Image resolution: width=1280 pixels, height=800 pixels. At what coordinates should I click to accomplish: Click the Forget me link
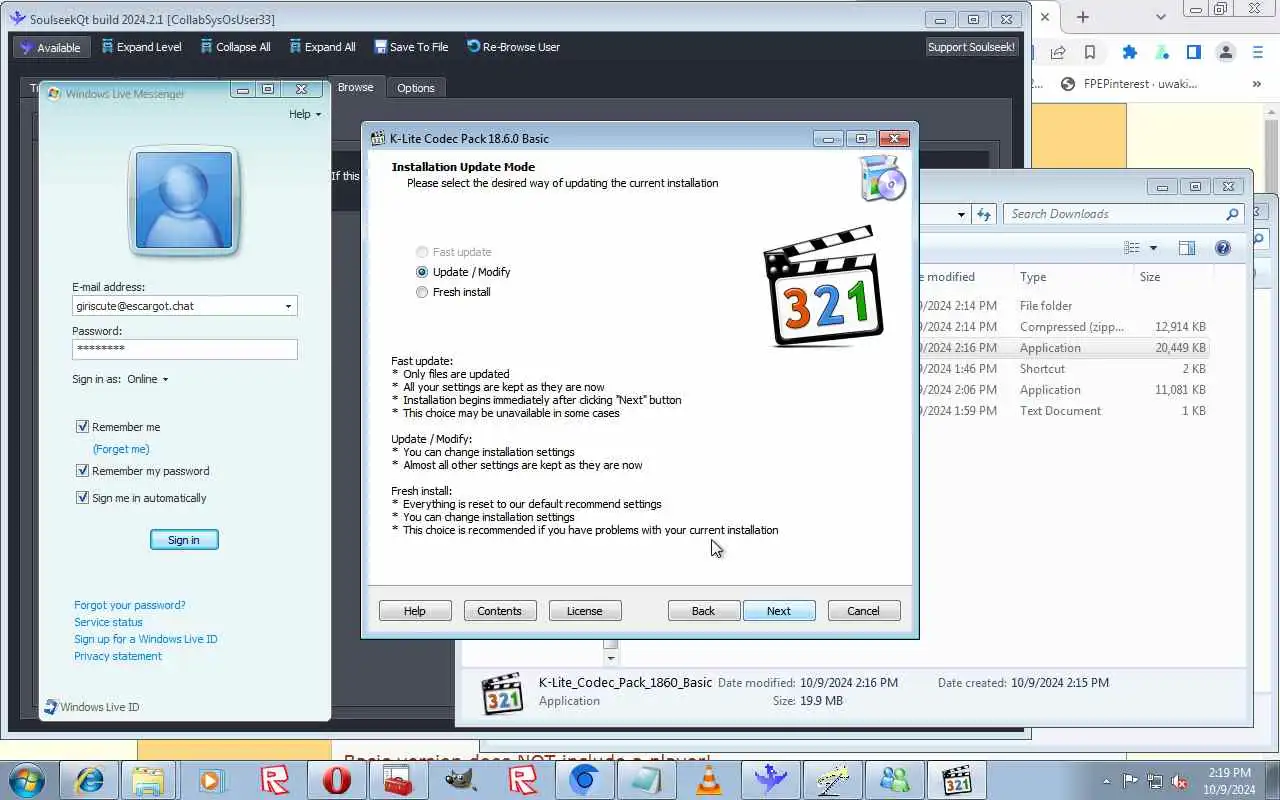coord(121,449)
